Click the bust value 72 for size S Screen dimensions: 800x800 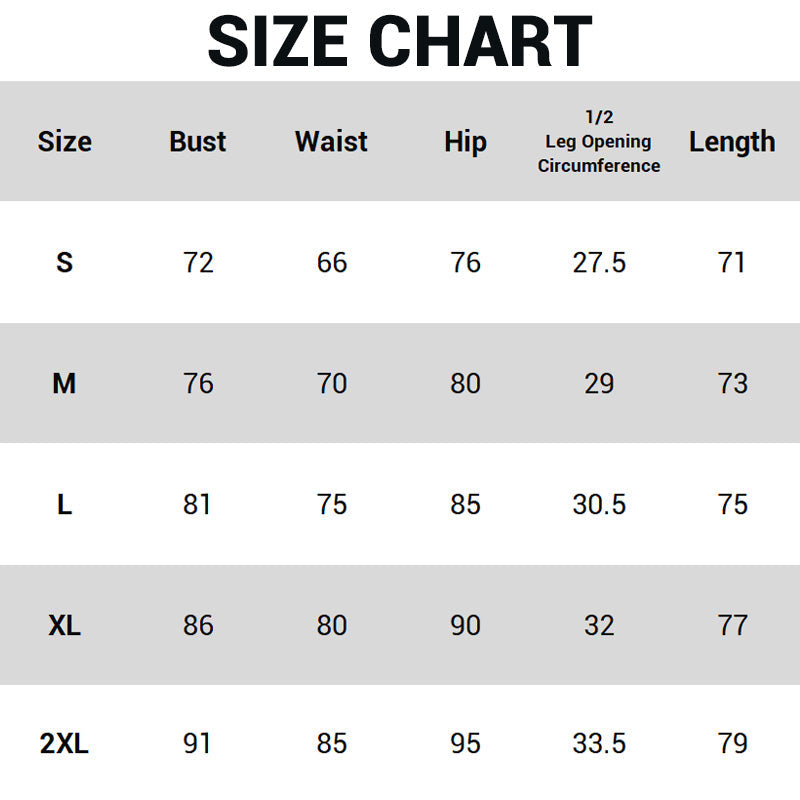point(198,263)
